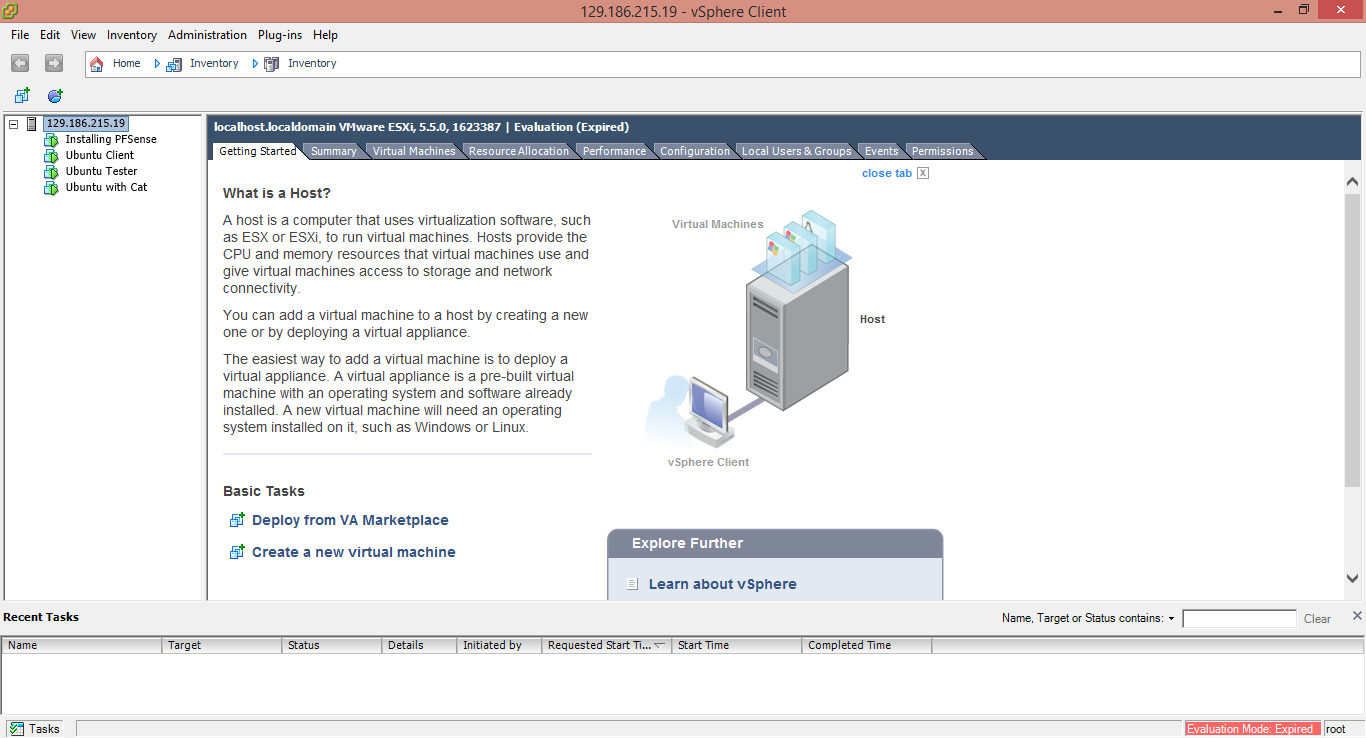Close the Getting Started tab with X box
The width and height of the screenshot is (1366, 738).
tap(923, 173)
